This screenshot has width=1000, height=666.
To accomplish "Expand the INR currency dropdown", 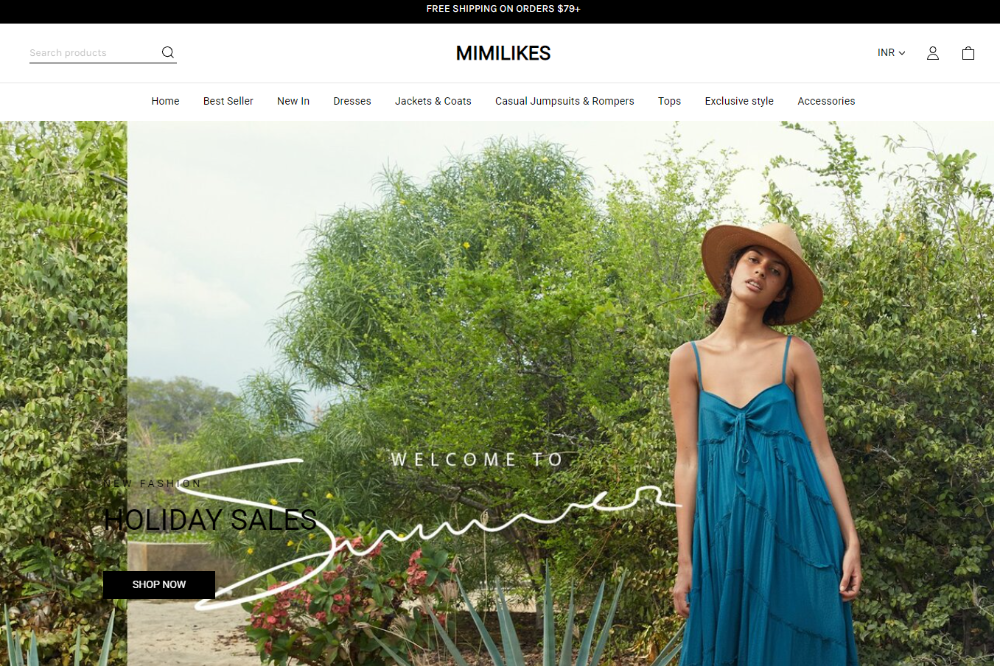I will 891,53.
